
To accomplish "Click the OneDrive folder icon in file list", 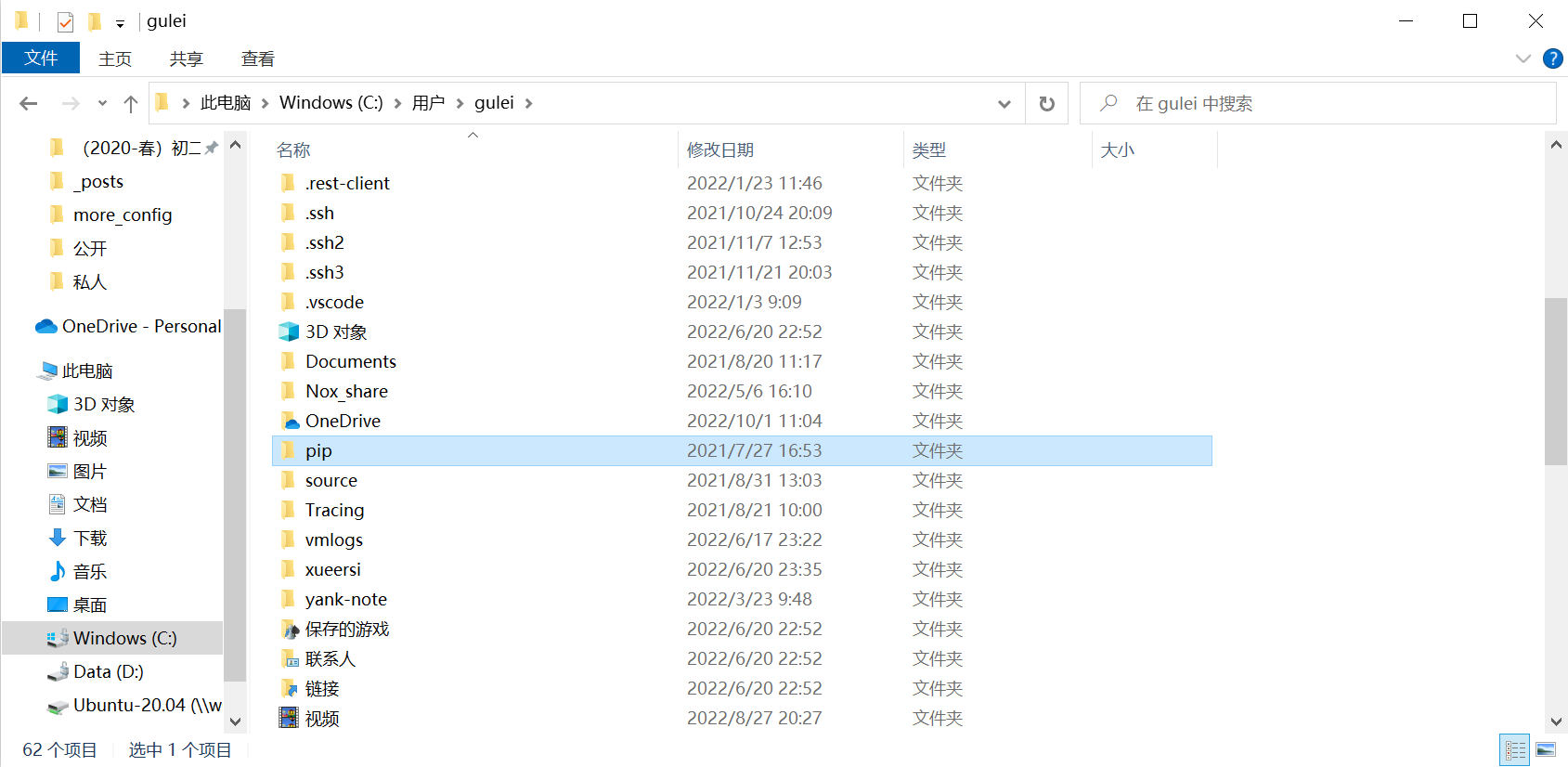I will 289,421.
